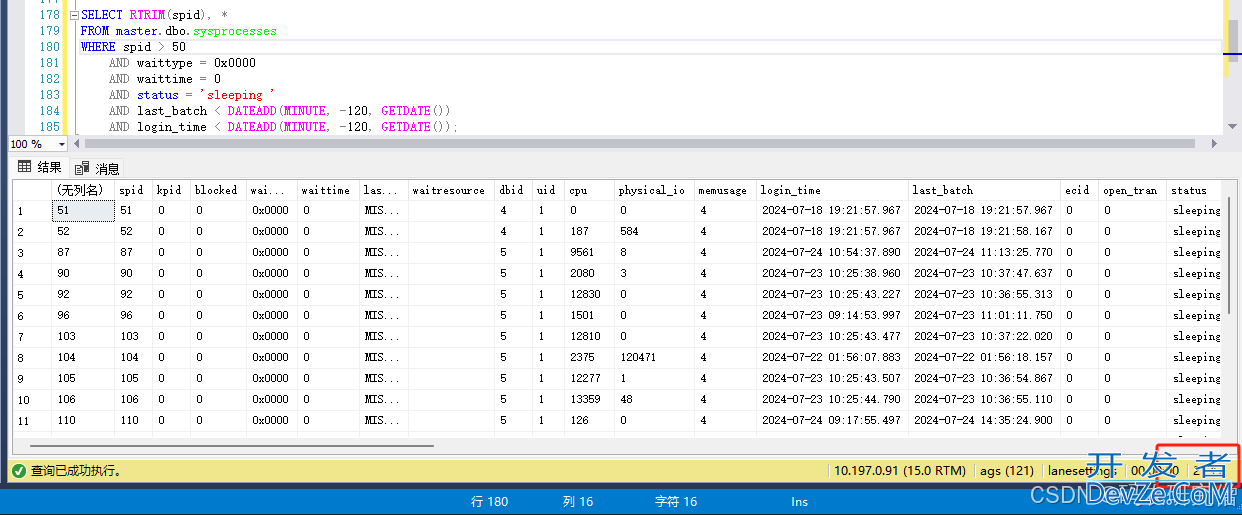Select the open_tran column header
The image size is (1242, 515).
(1133, 190)
